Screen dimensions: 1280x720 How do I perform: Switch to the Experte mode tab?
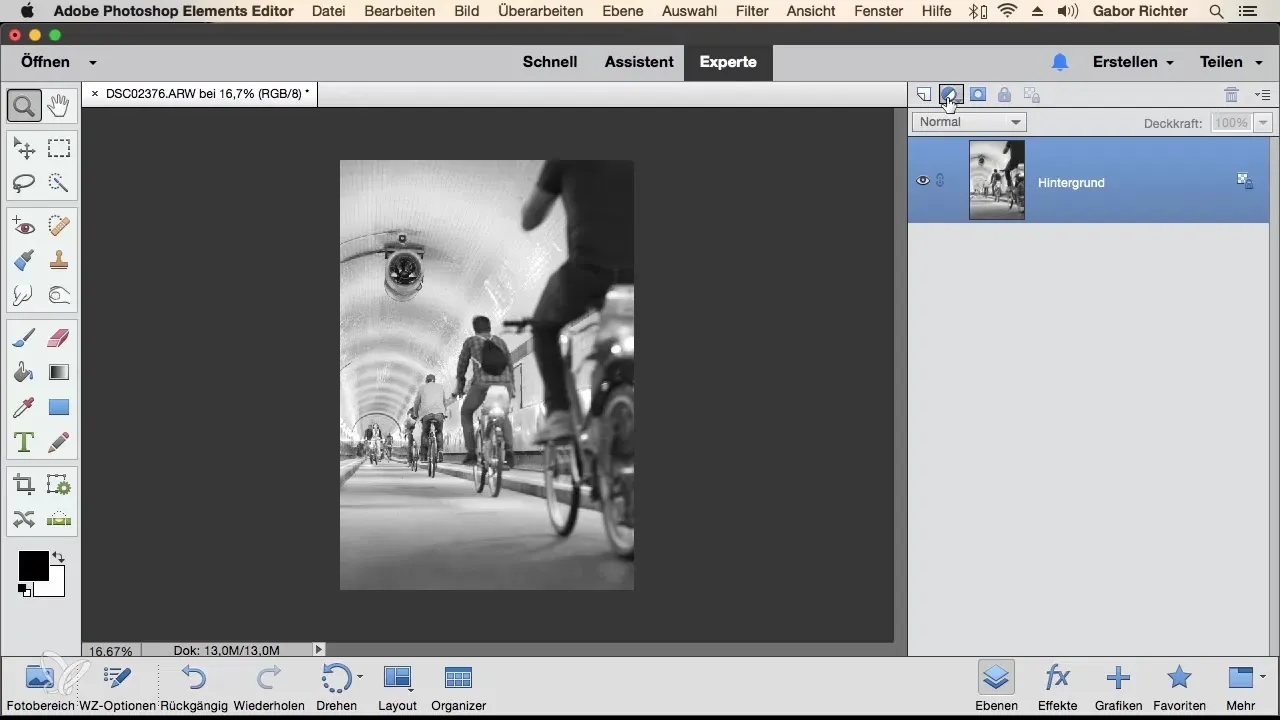pyautogui.click(x=728, y=62)
